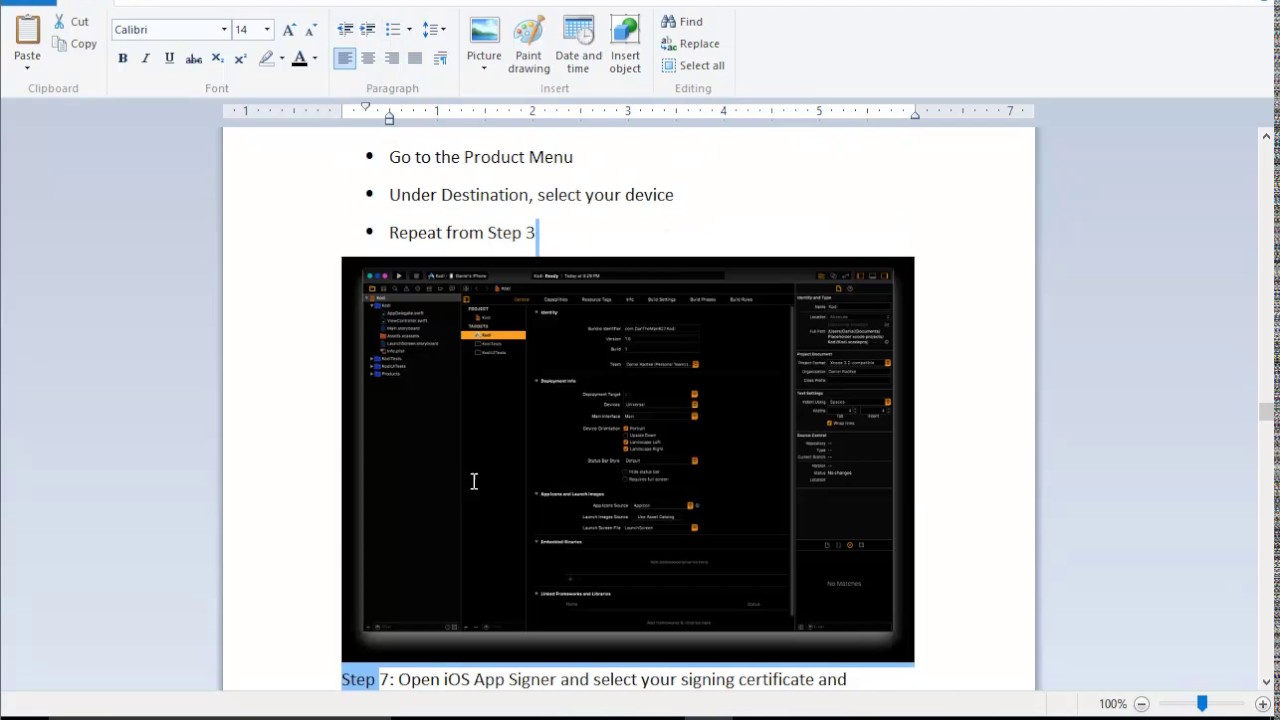The width and height of the screenshot is (1280, 720).
Task: Toggle italic formatting
Action: (x=146, y=59)
